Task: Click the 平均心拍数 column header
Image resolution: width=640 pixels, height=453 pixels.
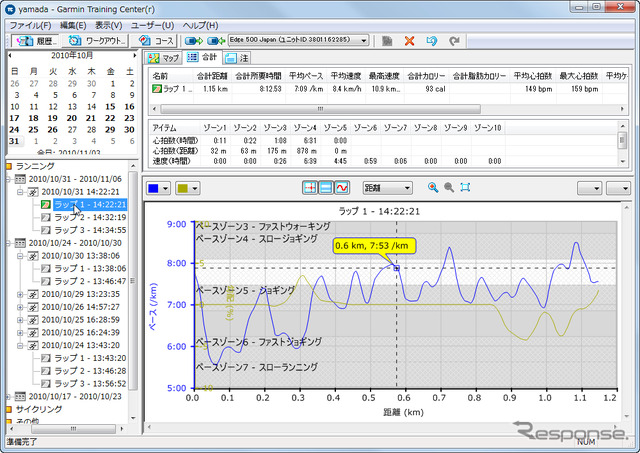Action: (532, 76)
